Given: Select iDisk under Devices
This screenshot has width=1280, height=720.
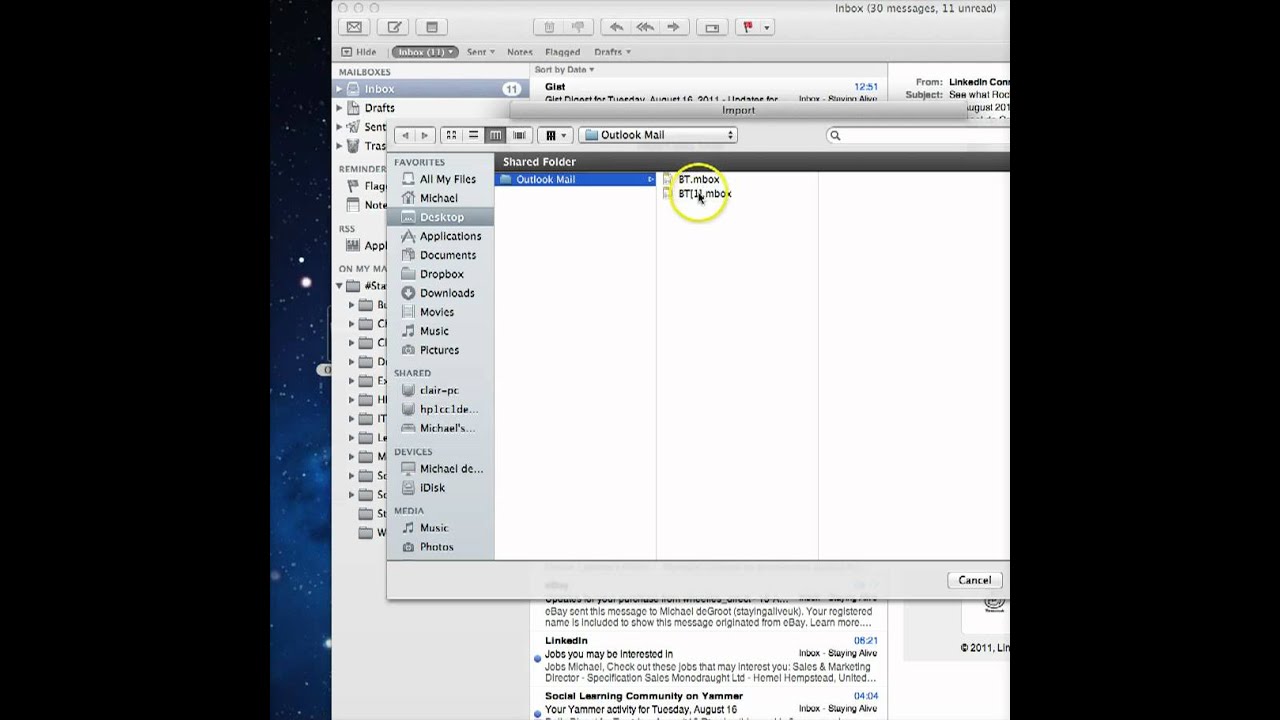Looking at the screenshot, I should [x=432, y=488].
